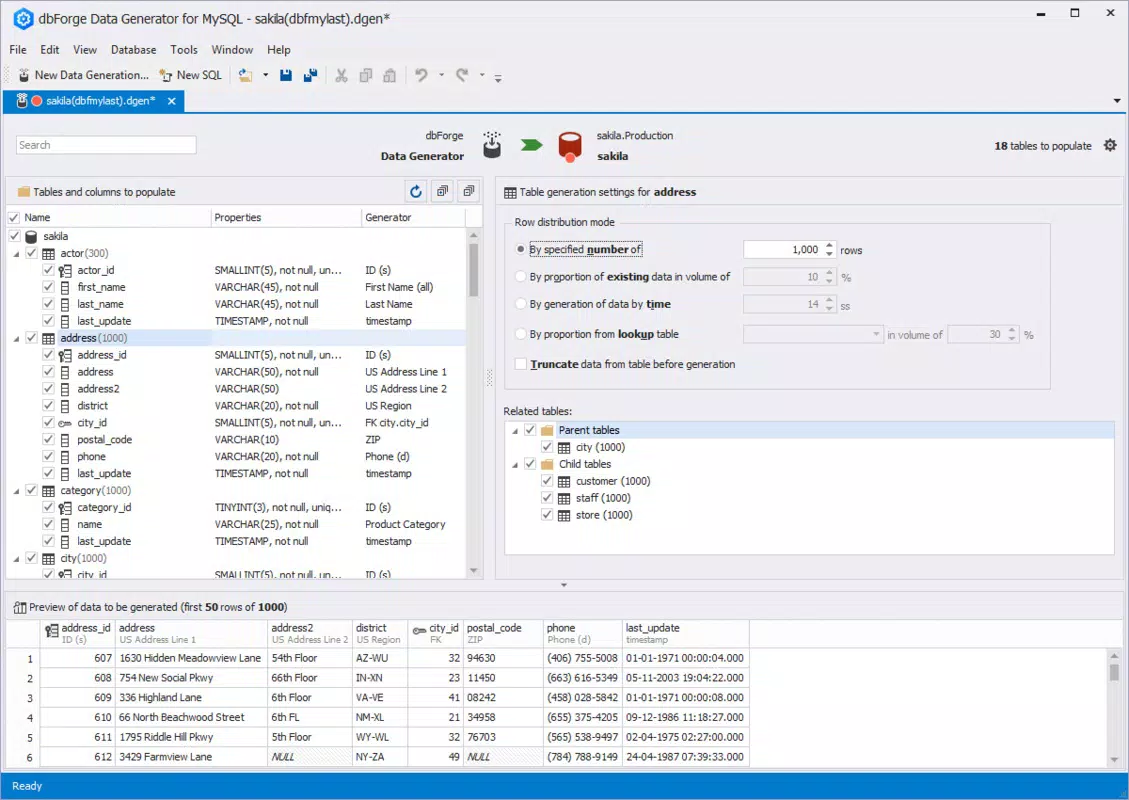1129x800 pixels.
Task: Click the Undo arrow icon
Action: (421, 75)
